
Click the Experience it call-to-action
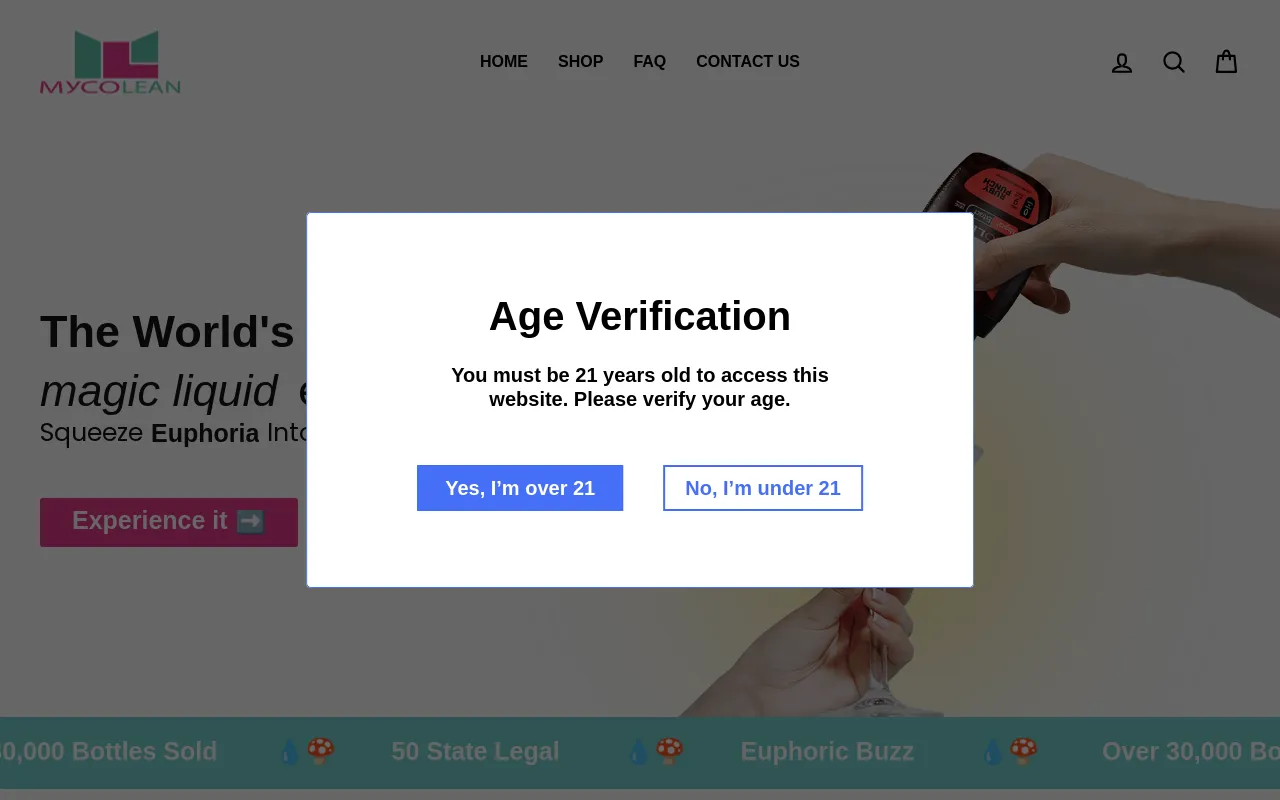[168, 521]
